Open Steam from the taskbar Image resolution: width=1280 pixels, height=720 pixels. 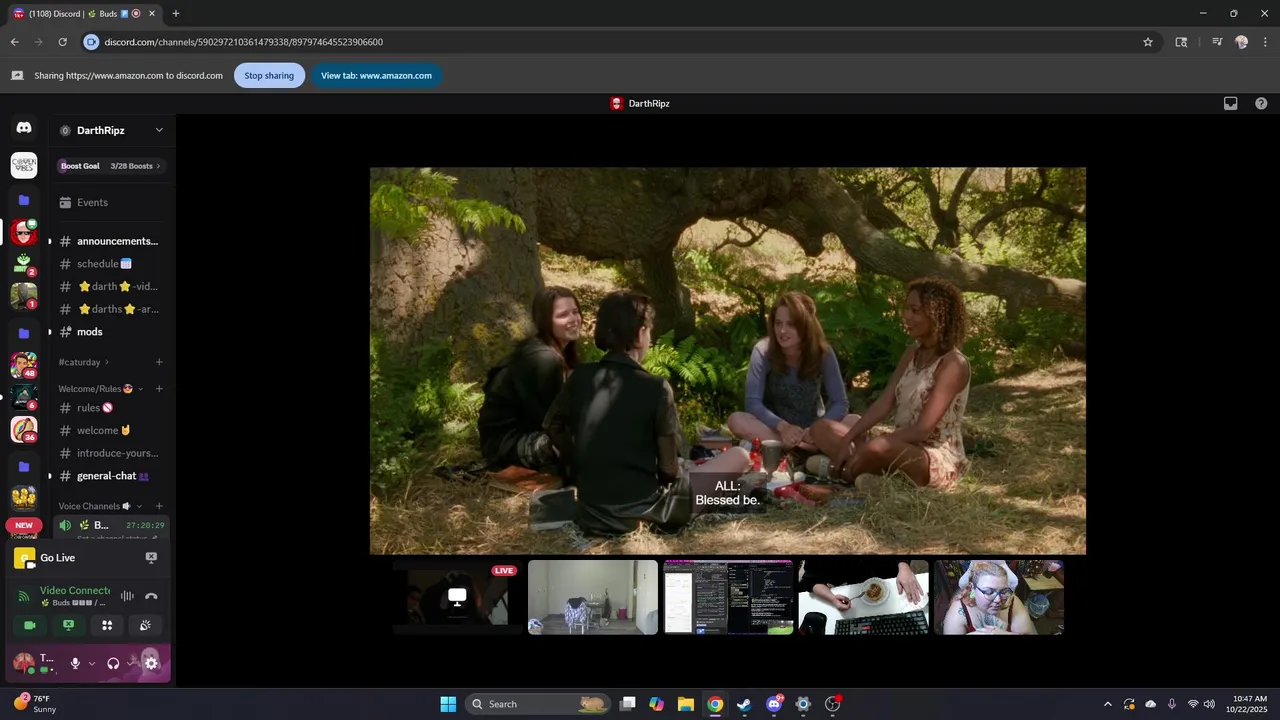(744, 704)
